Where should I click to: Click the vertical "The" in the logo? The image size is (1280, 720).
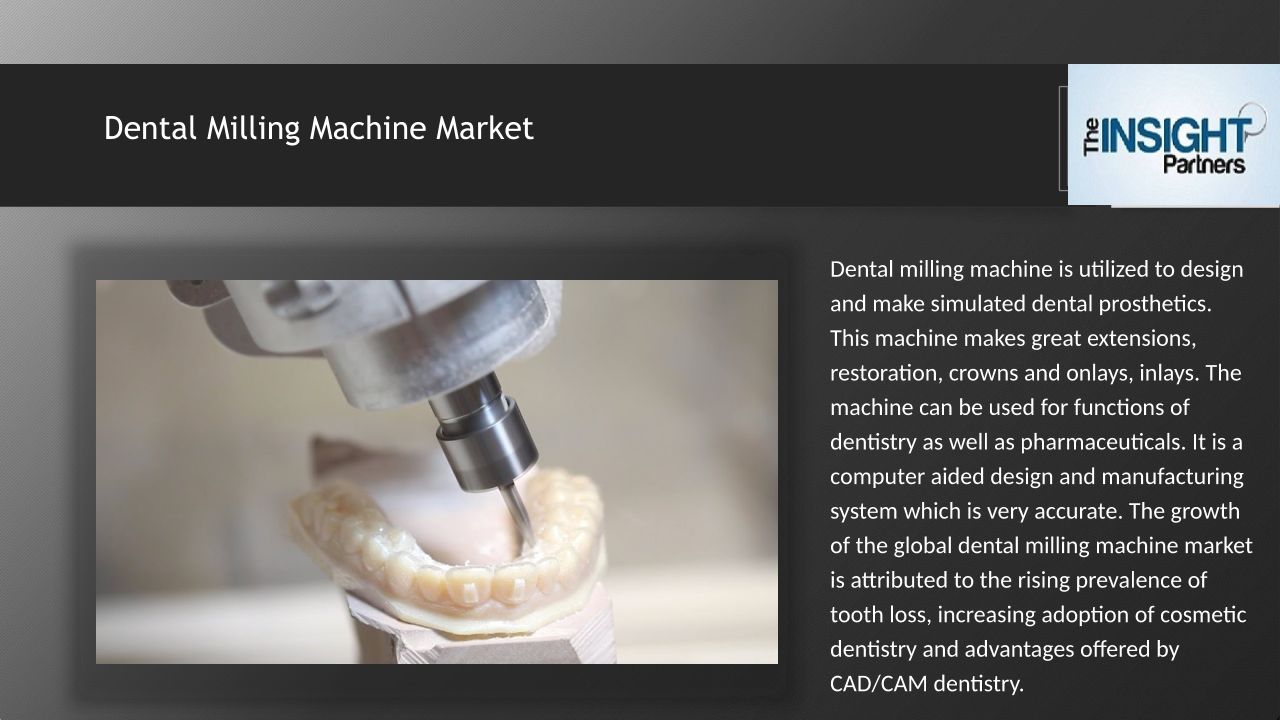click(1091, 136)
